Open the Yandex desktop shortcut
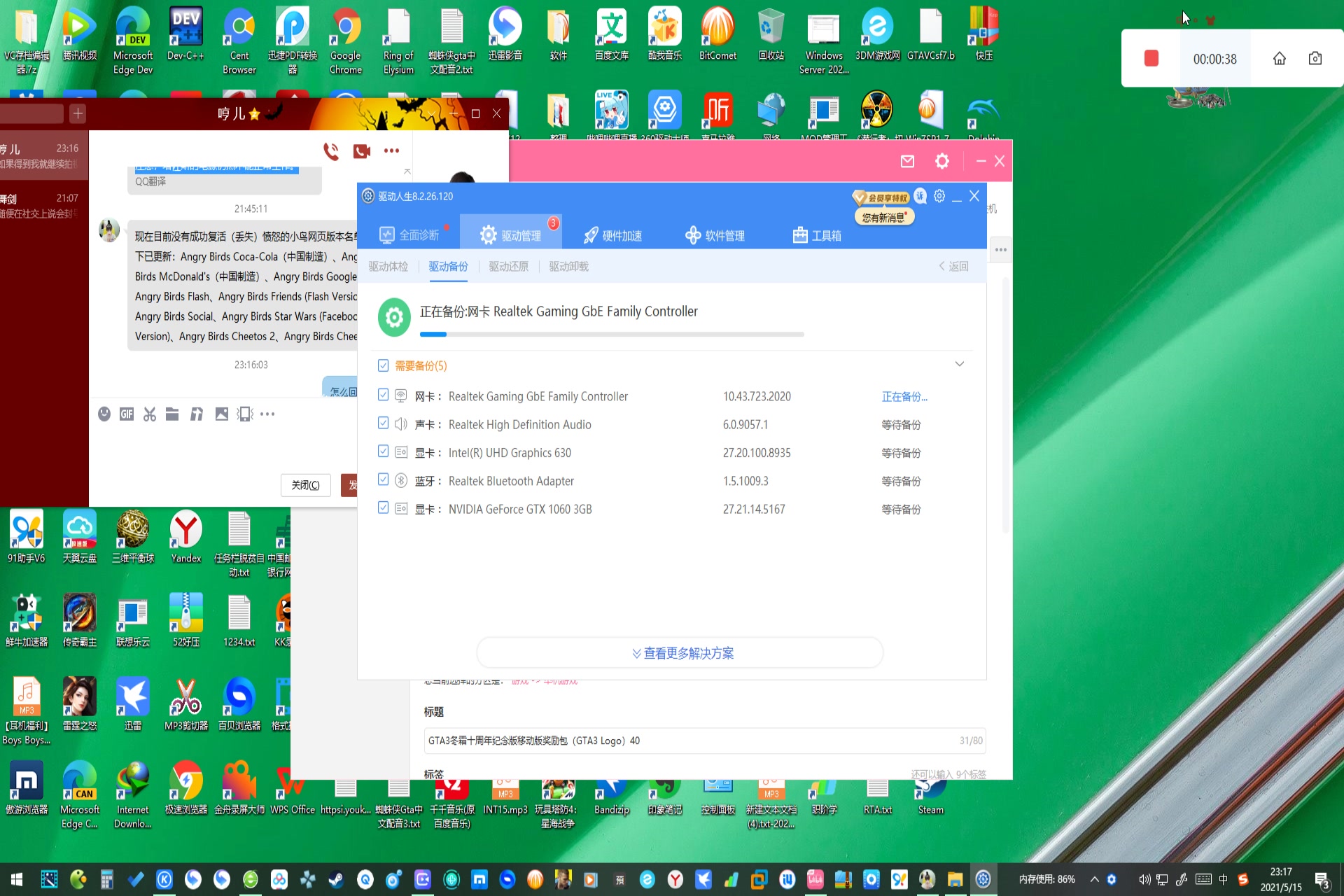This screenshot has height=896, width=1344. tap(186, 537)
